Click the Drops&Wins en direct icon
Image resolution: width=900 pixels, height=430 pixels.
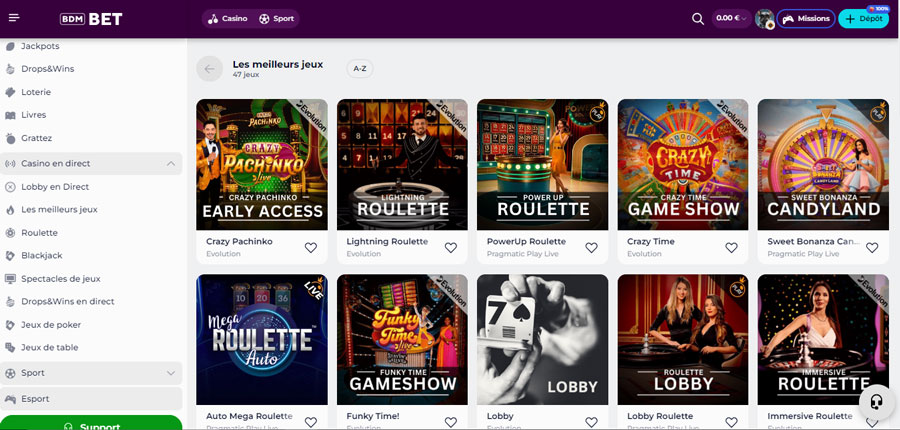coord(10,301)
